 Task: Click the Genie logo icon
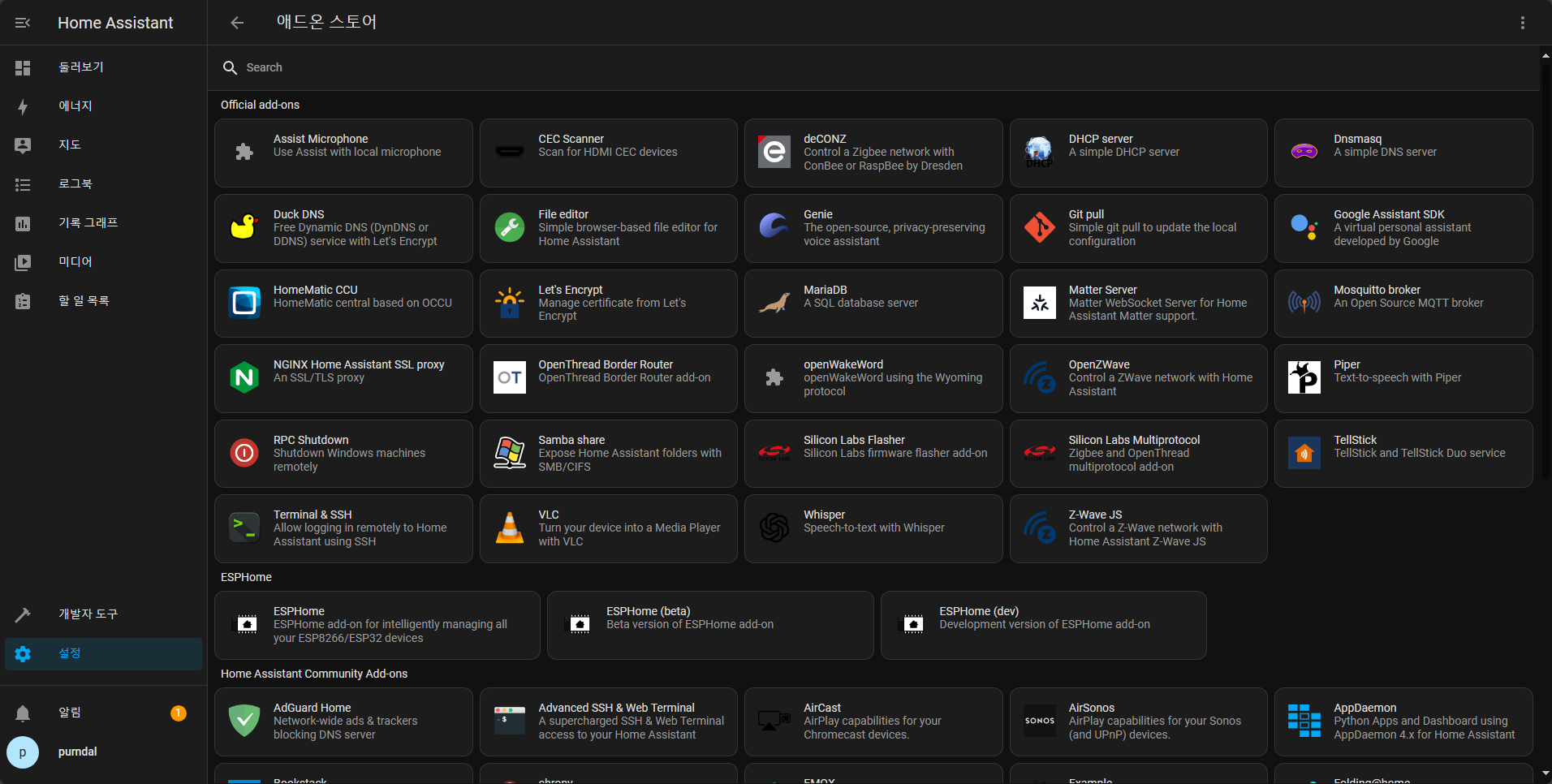774,227
